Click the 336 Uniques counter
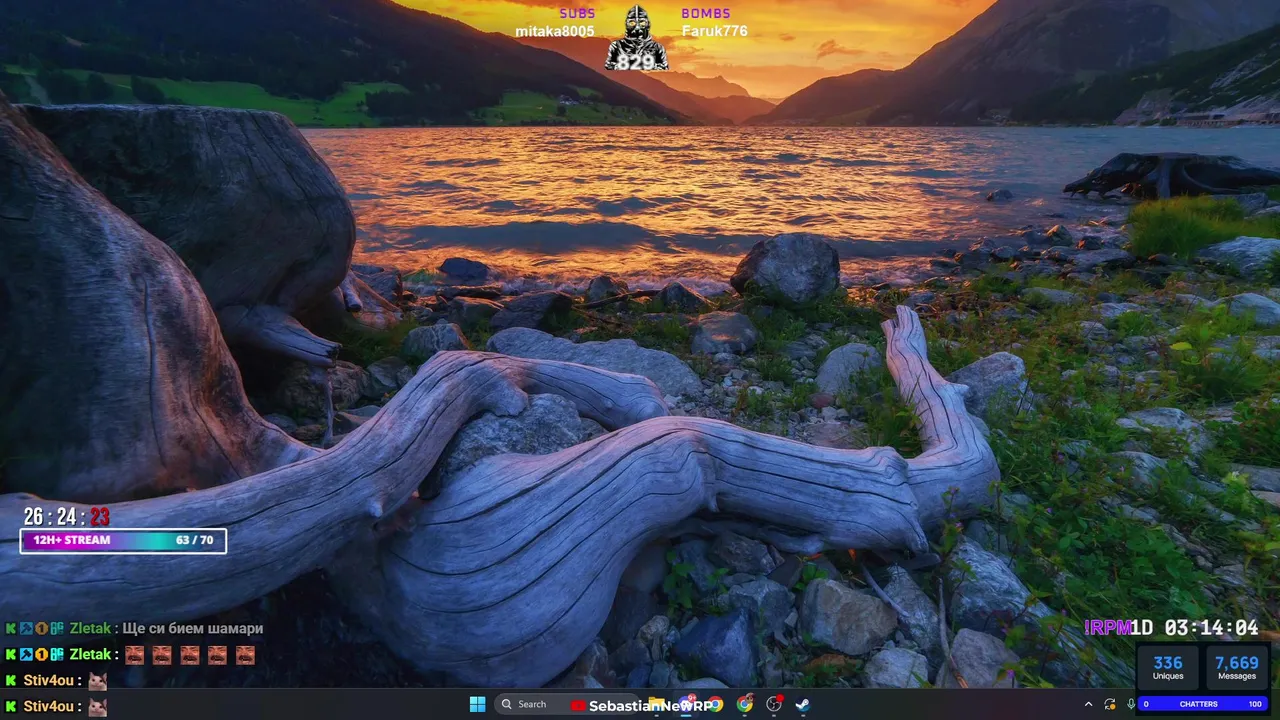 click(1168, 667)
